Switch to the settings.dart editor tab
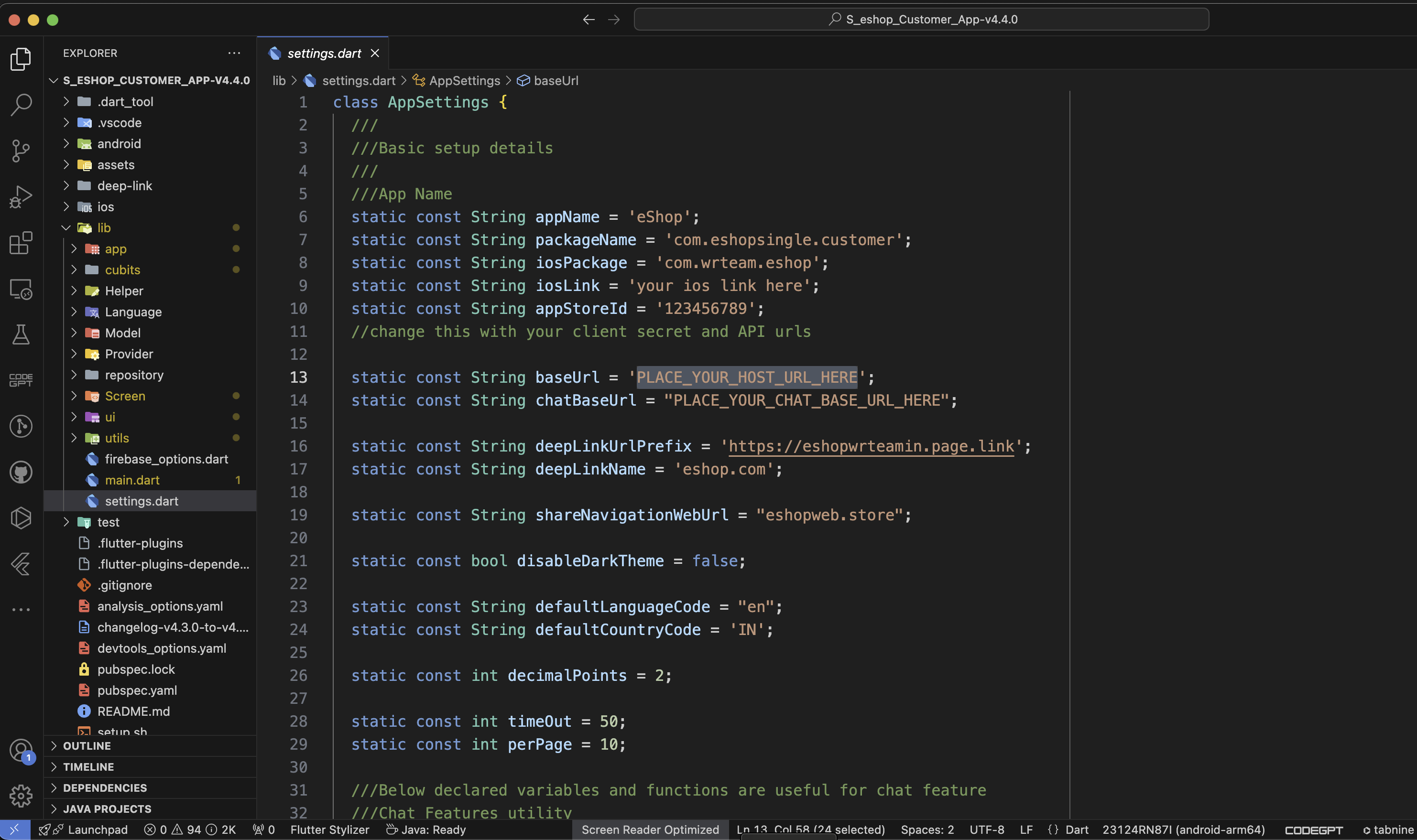Screen dimensions: 1417x840 [323, 53]
